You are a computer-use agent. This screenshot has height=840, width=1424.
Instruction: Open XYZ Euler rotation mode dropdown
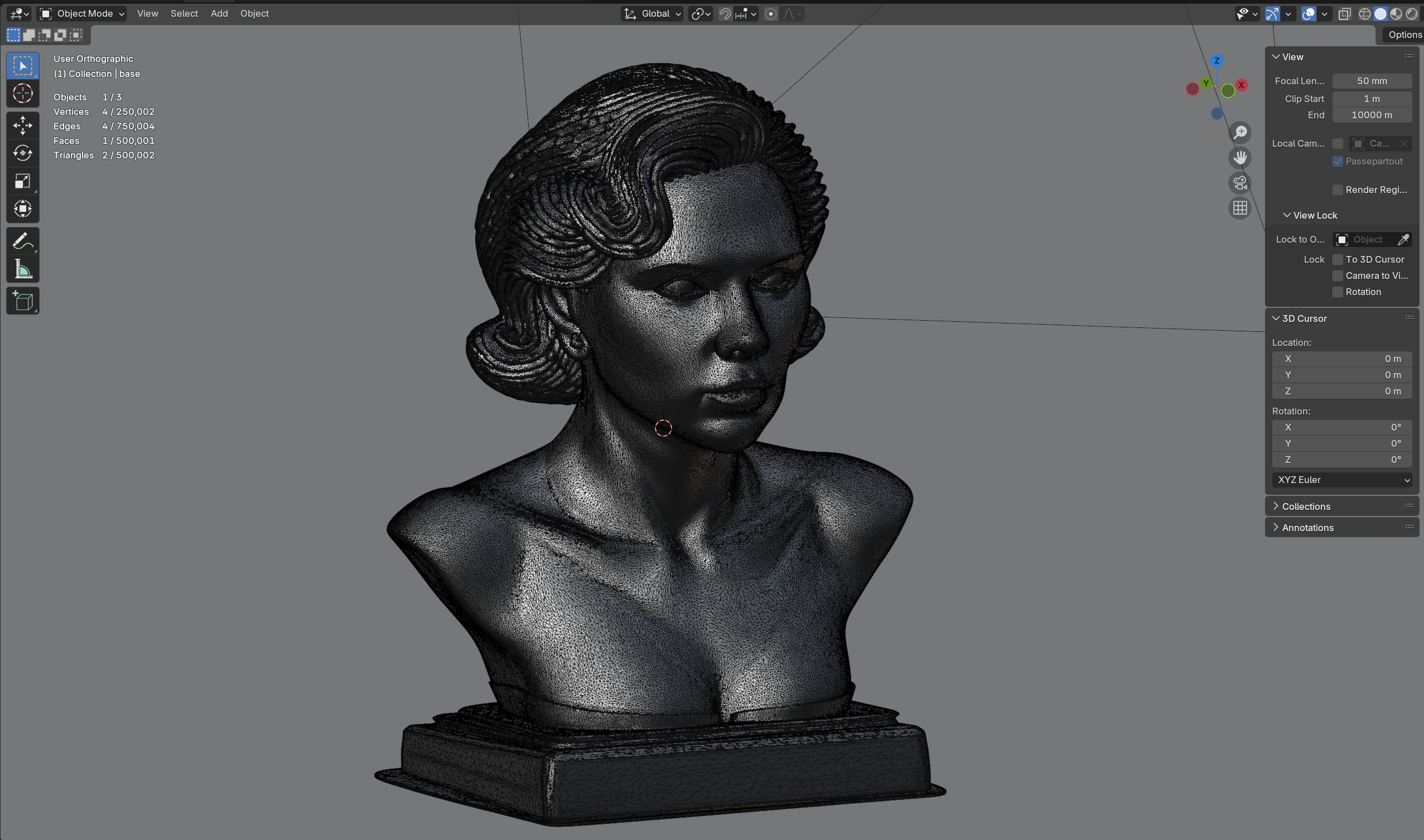click(1341, 480)
